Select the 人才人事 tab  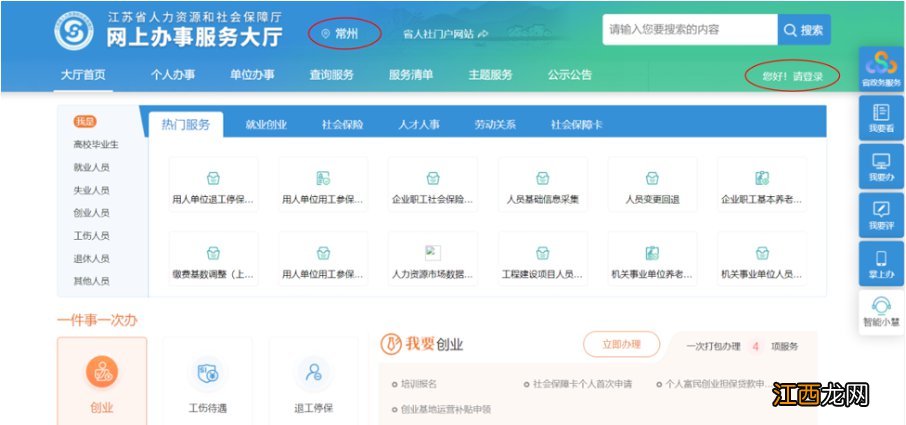click(x=418, y=124)
